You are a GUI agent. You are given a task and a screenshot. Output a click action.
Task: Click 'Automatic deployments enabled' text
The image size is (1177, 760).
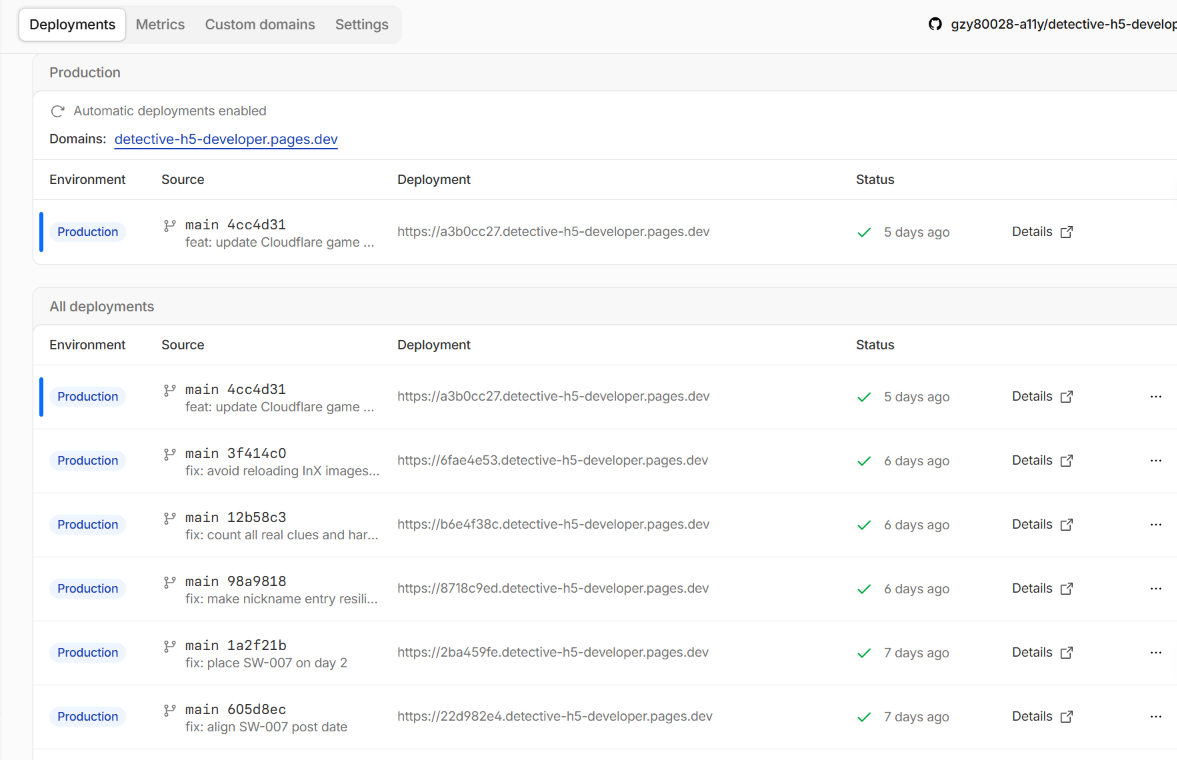[170, 111]
